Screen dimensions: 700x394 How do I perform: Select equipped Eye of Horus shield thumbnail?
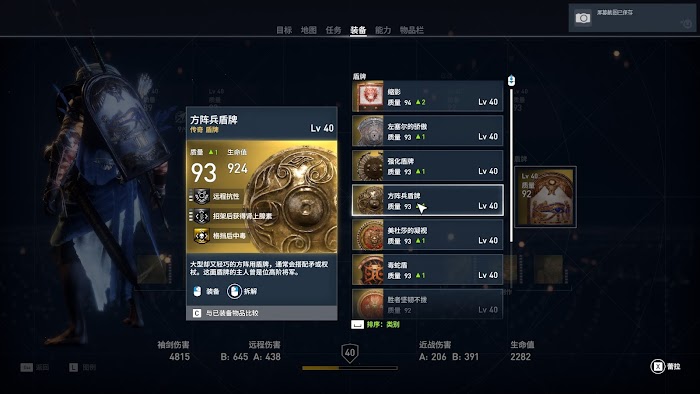tap(546, 197)
